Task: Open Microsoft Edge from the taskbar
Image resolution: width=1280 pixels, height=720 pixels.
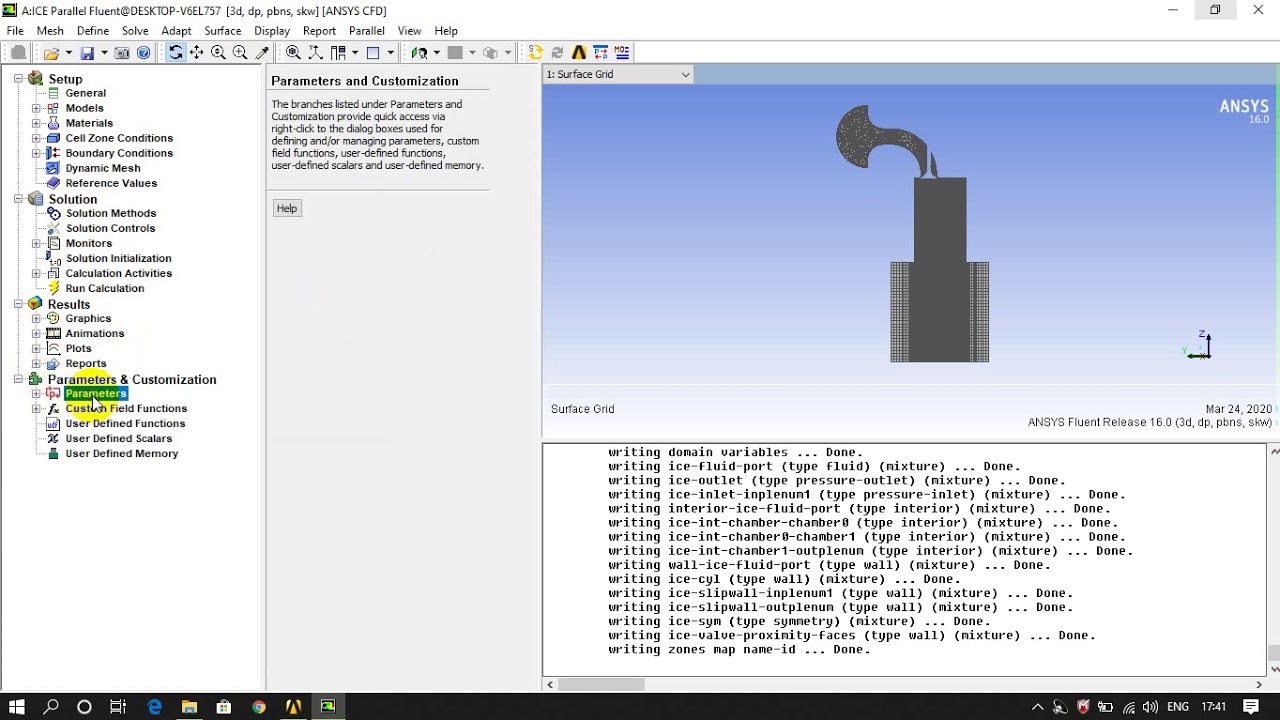Action: coord(155,707)
